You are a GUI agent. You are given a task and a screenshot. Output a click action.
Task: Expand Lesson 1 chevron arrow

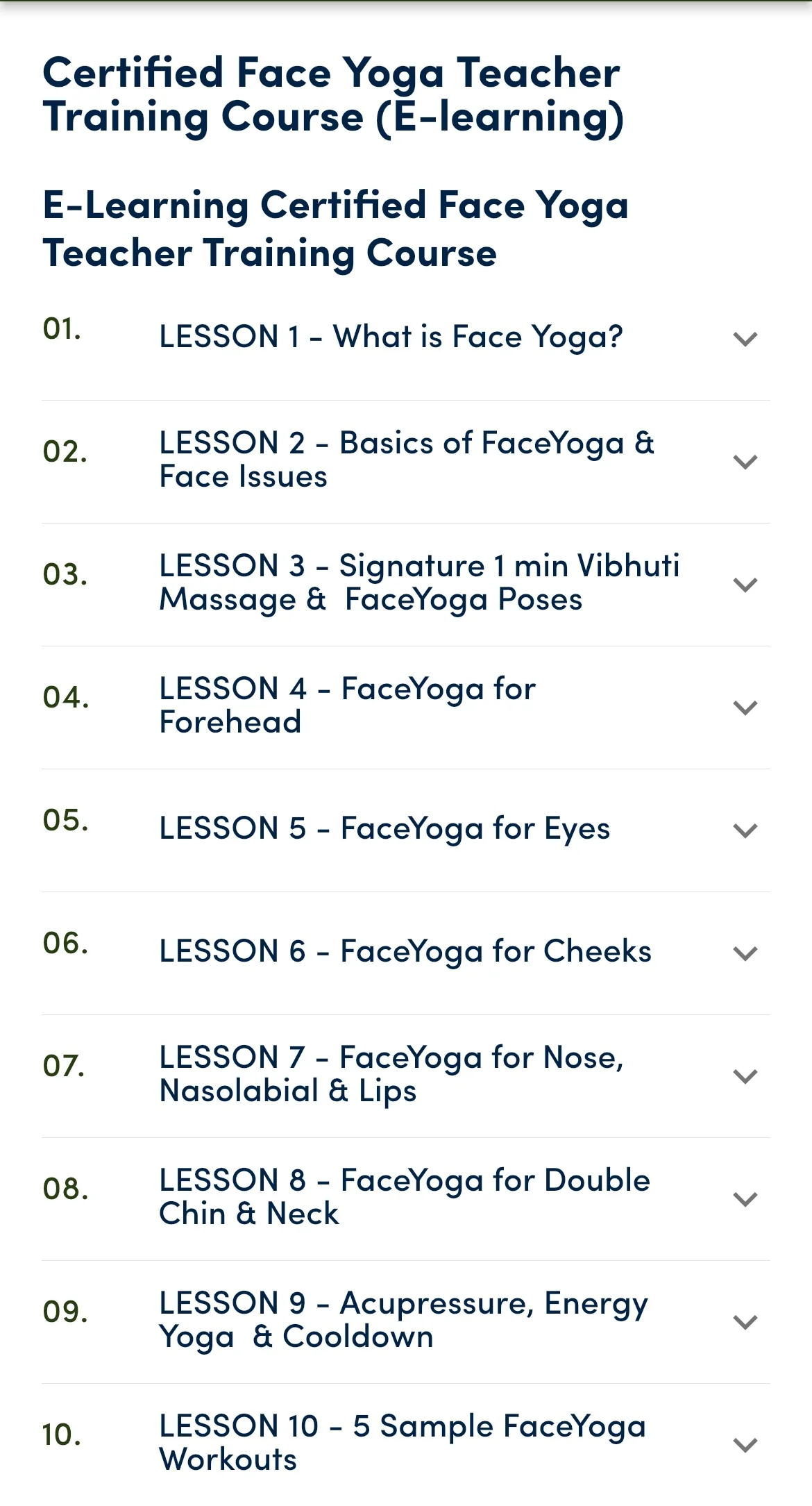pyautogui.click(x=745, y=339)
